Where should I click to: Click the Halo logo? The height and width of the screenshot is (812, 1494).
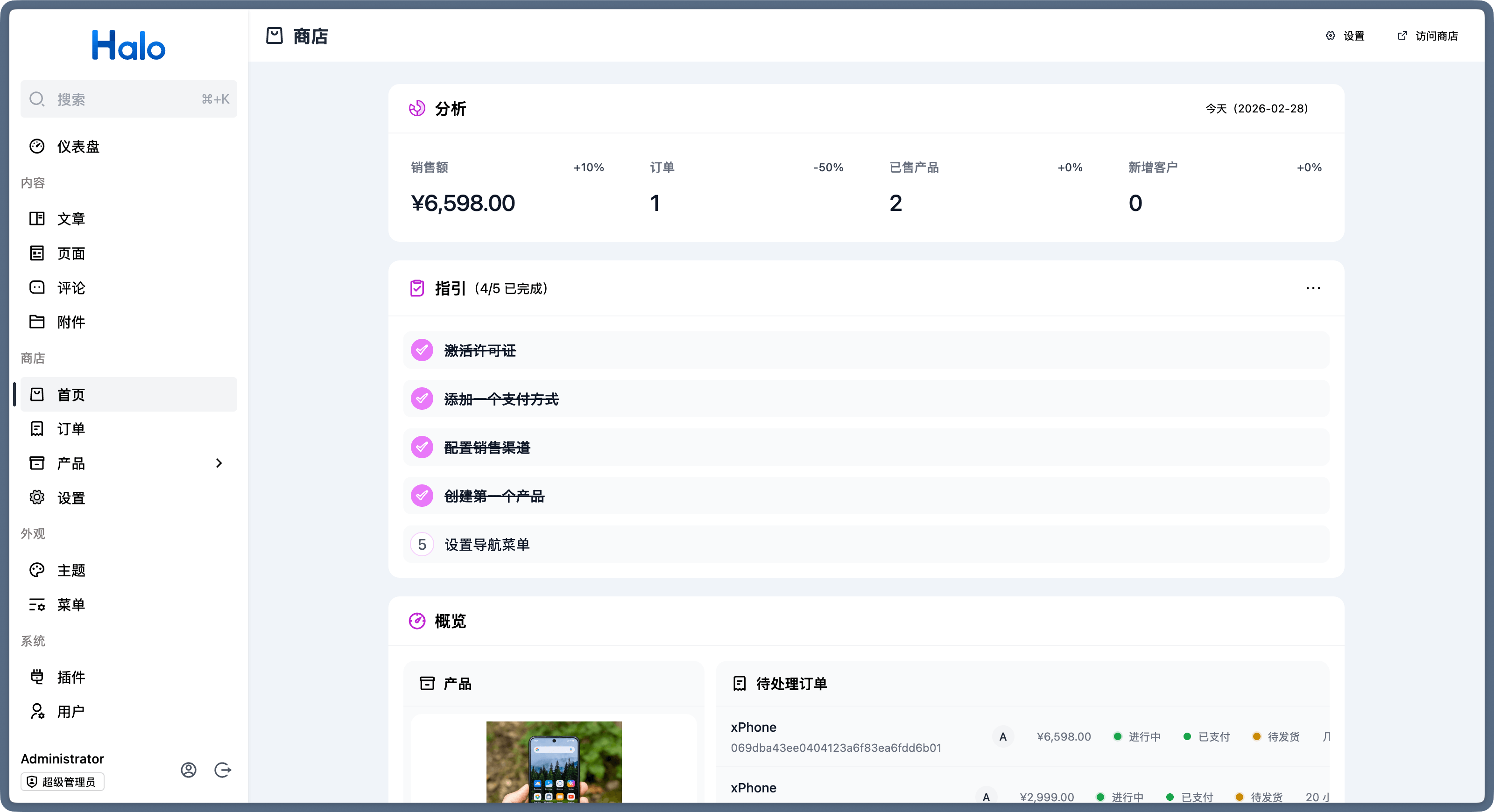coord(128,45)
